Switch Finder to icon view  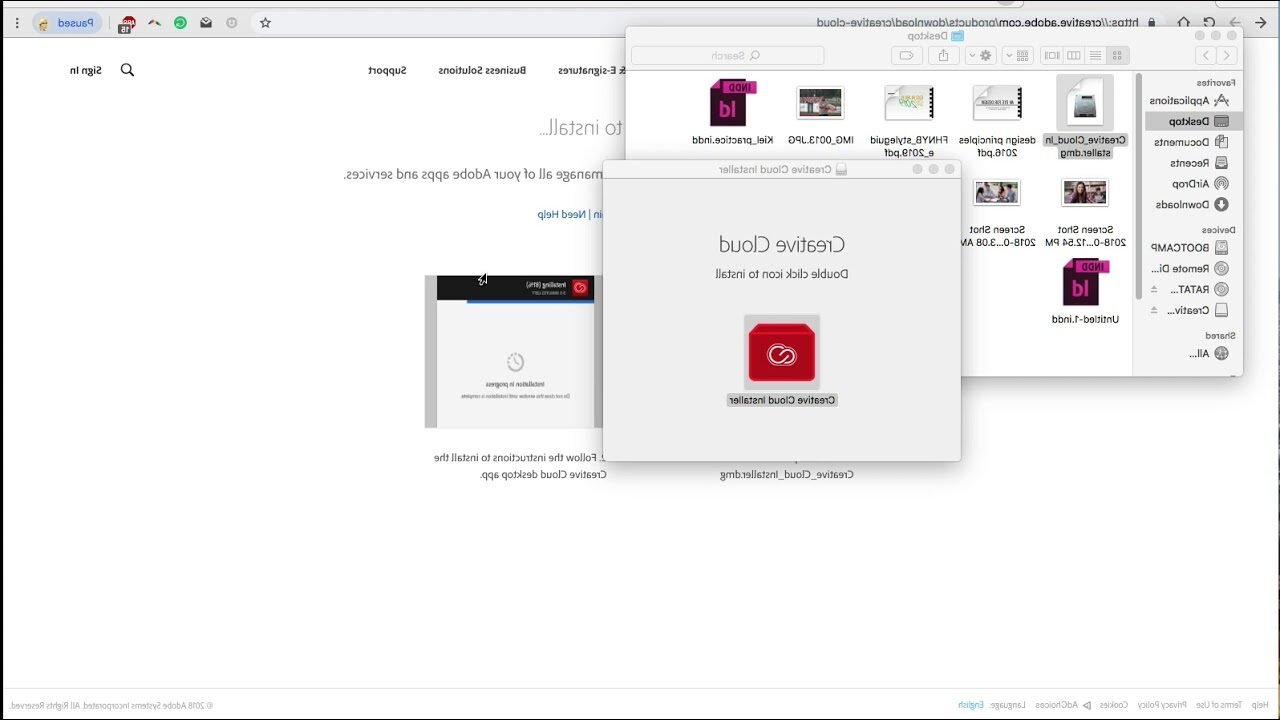(1117, 56)
